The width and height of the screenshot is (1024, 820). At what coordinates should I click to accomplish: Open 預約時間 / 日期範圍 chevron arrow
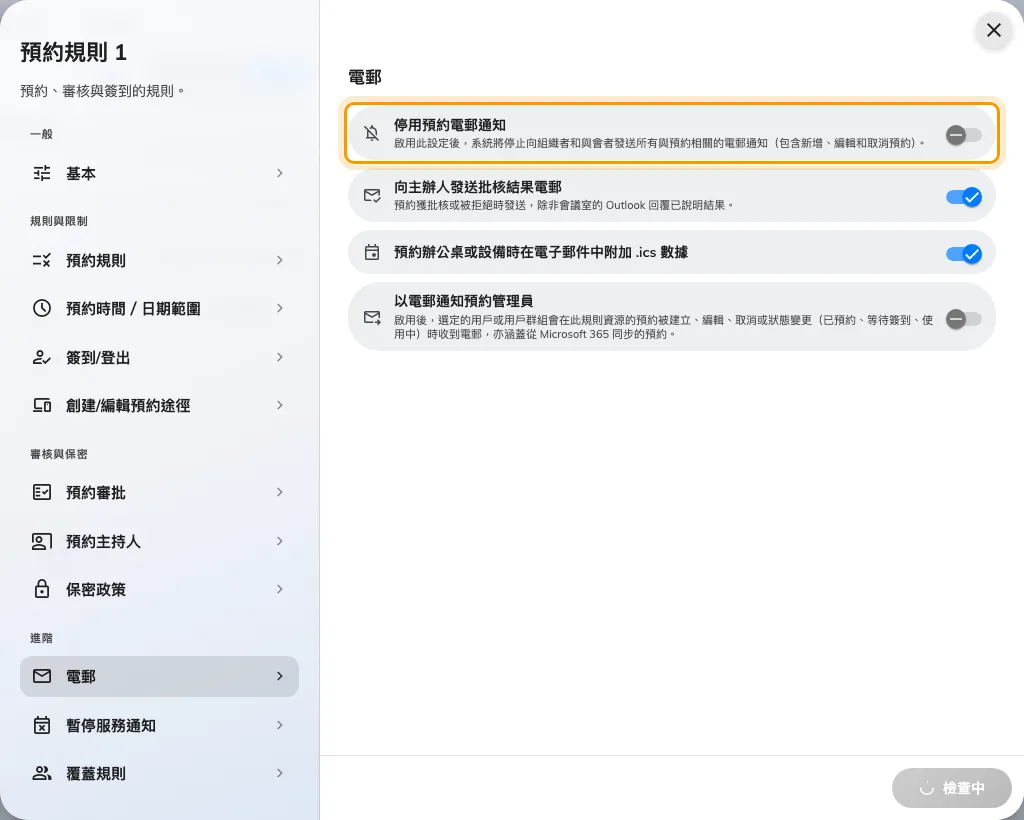point(280,308)
